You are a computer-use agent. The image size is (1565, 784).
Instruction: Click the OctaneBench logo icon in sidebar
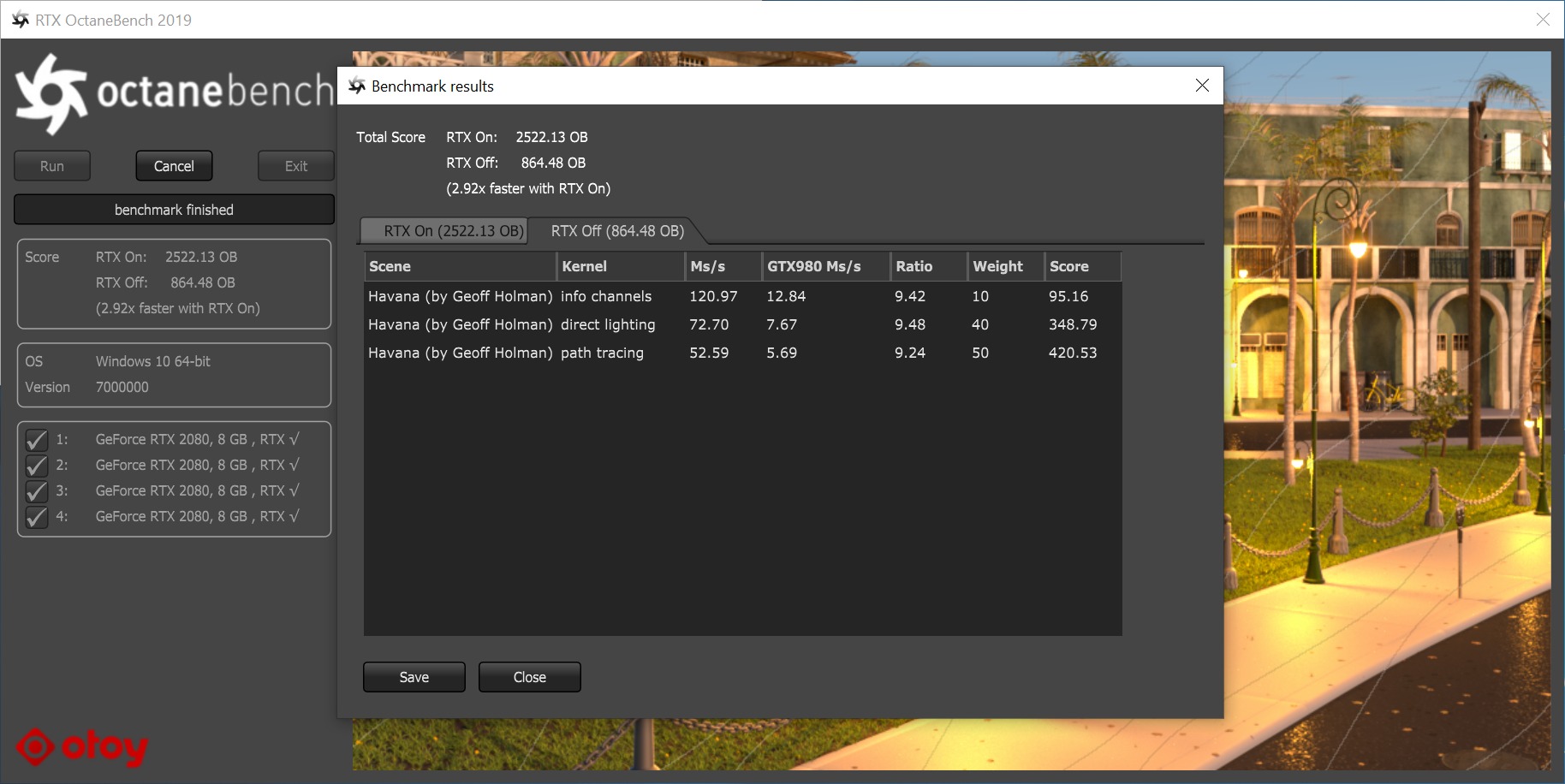point(51,93)
